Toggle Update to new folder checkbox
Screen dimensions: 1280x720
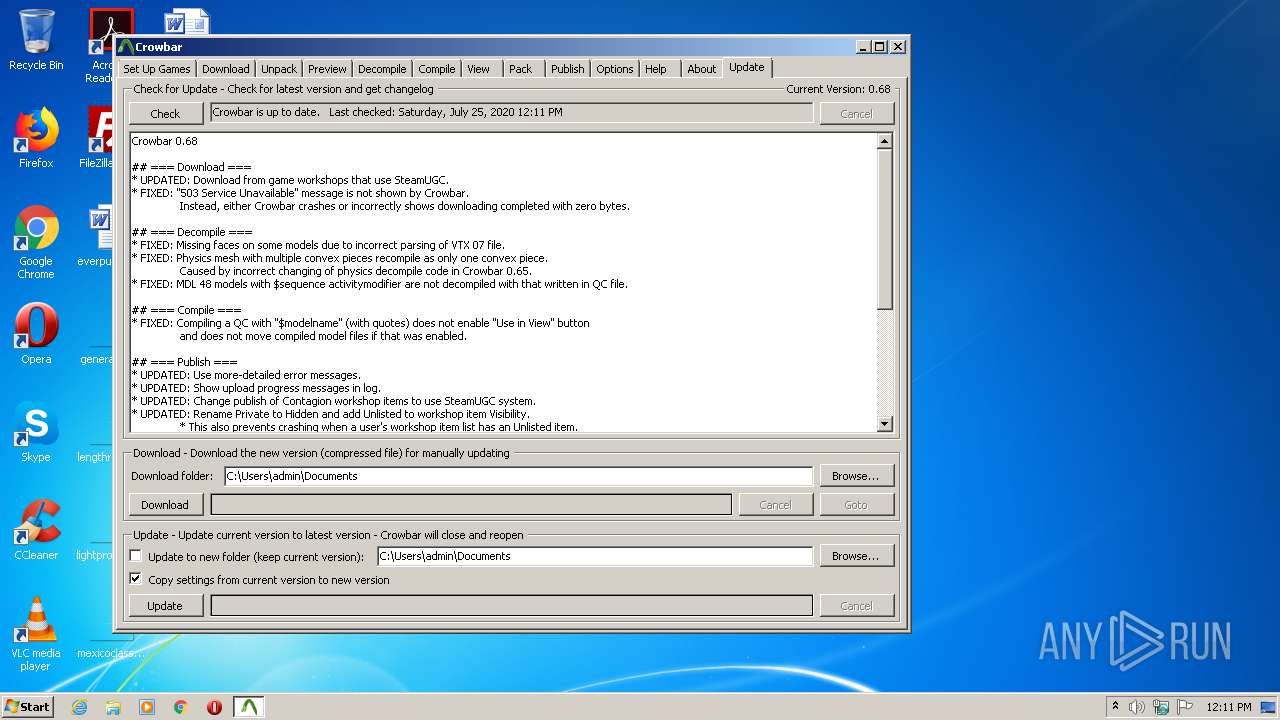click(136, 556)
